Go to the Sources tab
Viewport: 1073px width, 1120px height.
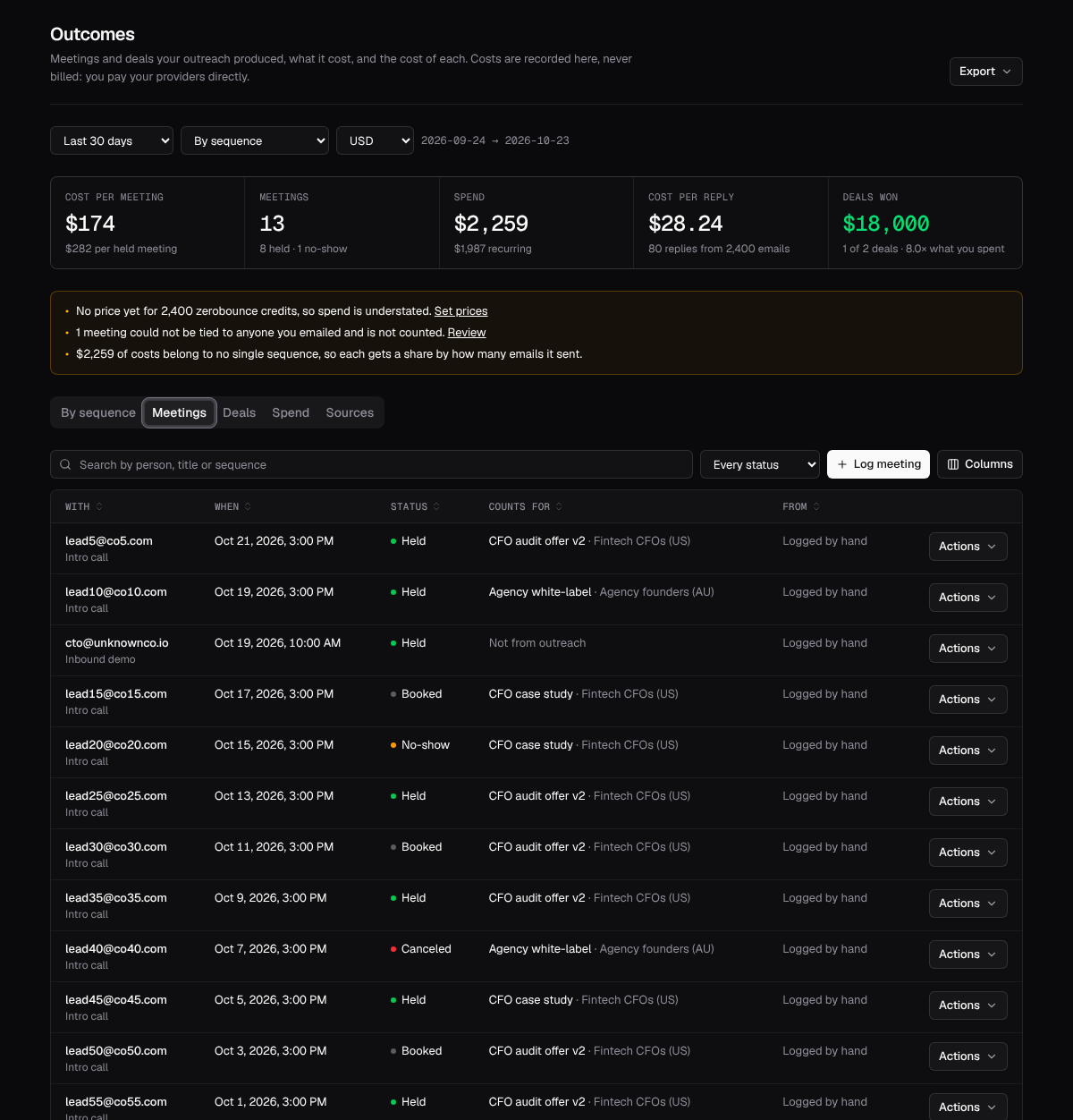pos(350,412)
